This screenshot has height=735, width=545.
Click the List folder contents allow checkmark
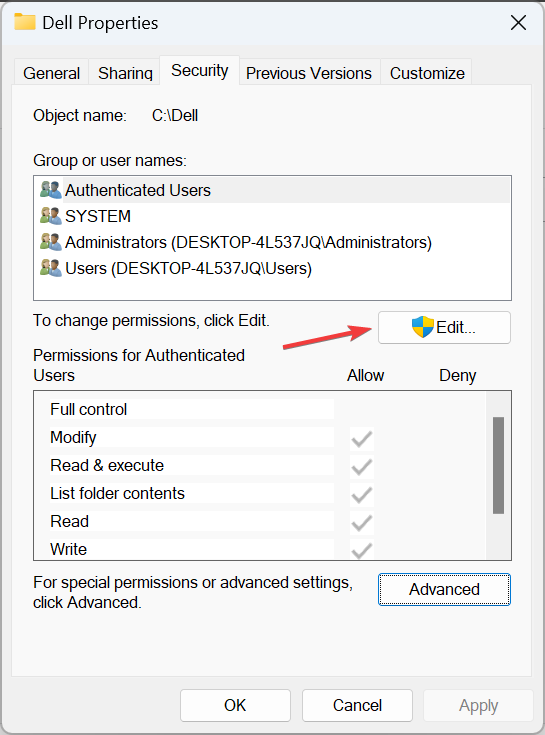[x=362, y=495]
